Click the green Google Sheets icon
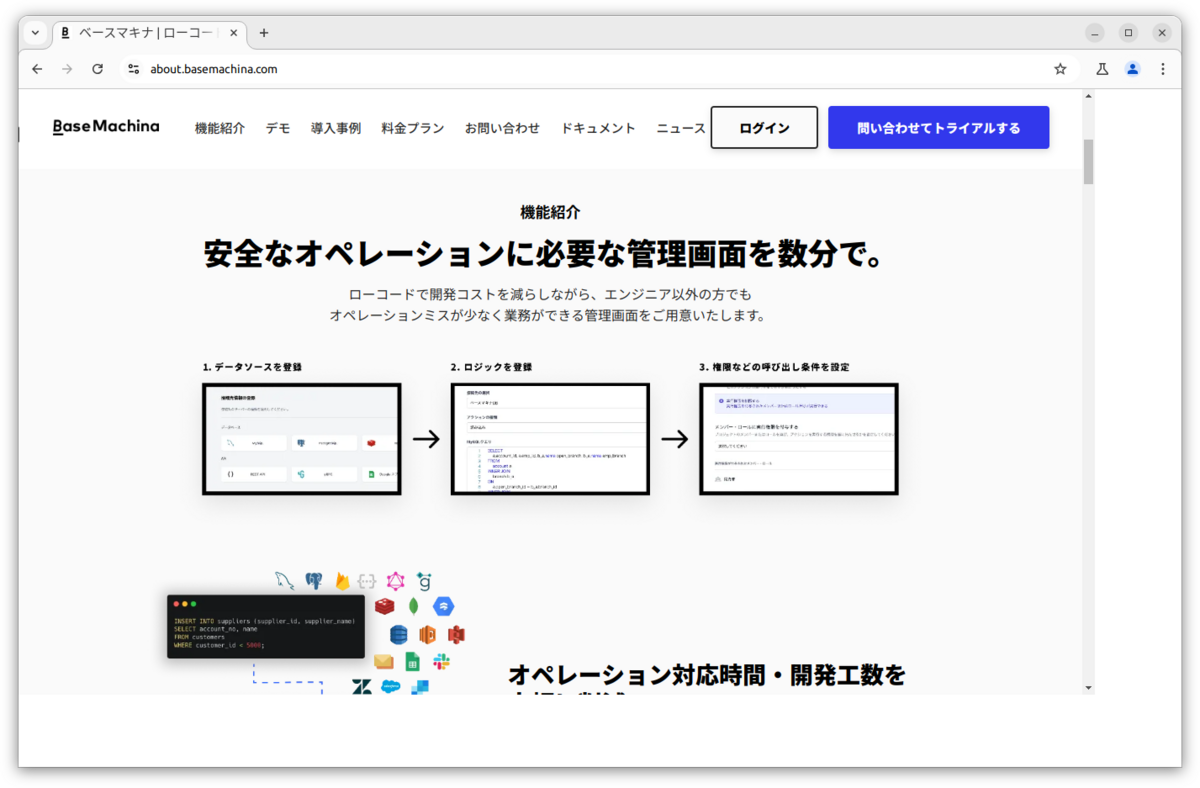 (x=412, y=662)
